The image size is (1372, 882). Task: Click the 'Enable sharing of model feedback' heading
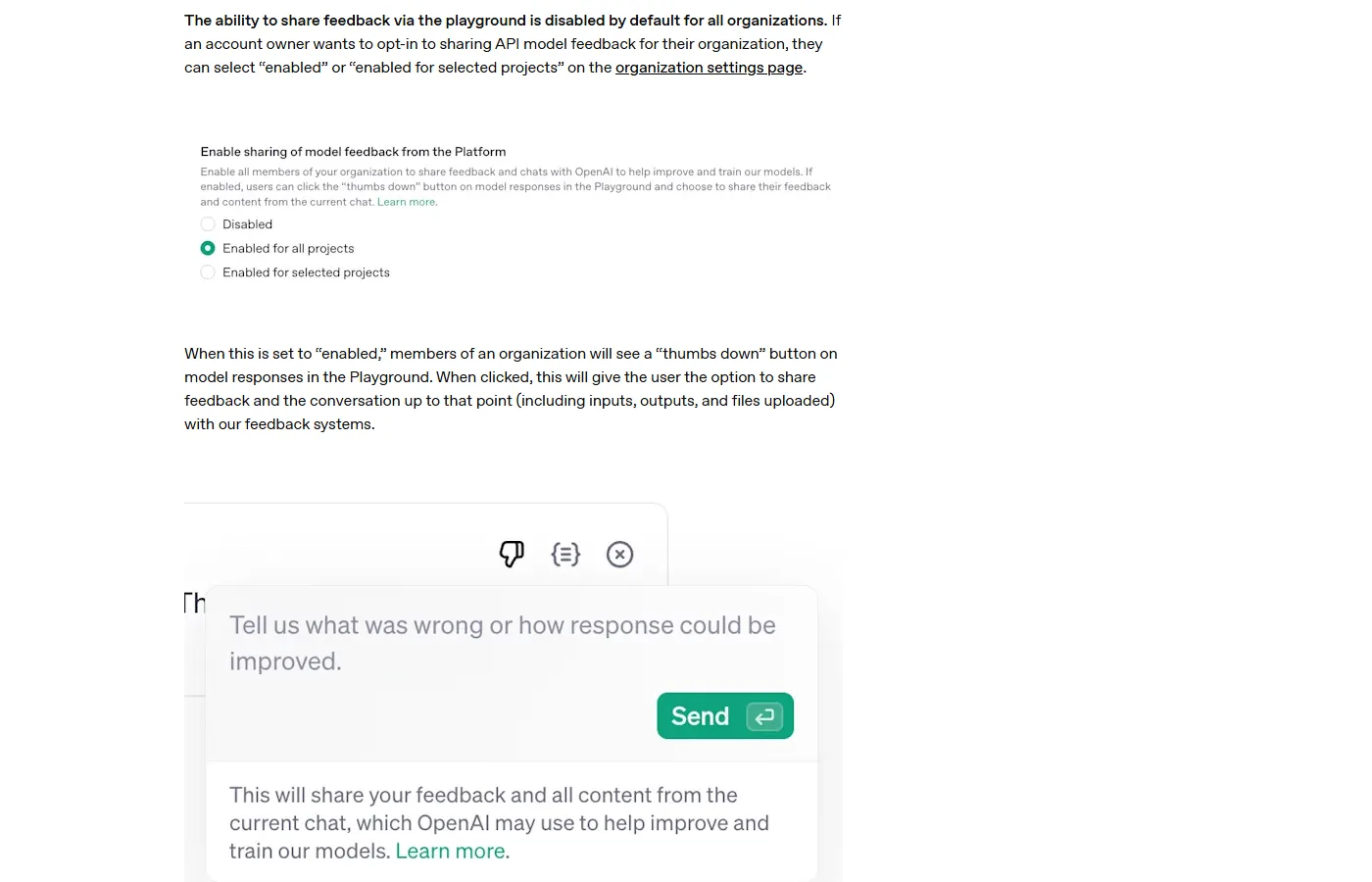coord(353,152)
